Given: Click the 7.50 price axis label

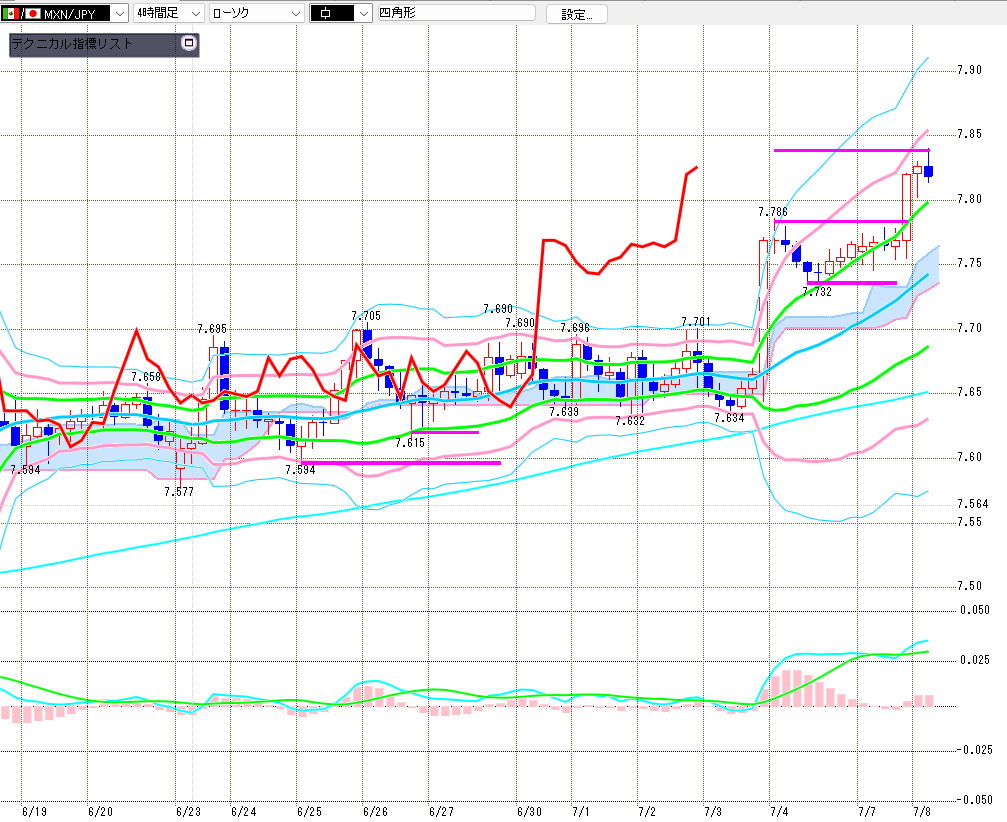Looking at the screenshot, I should click(x=969, y=586).
